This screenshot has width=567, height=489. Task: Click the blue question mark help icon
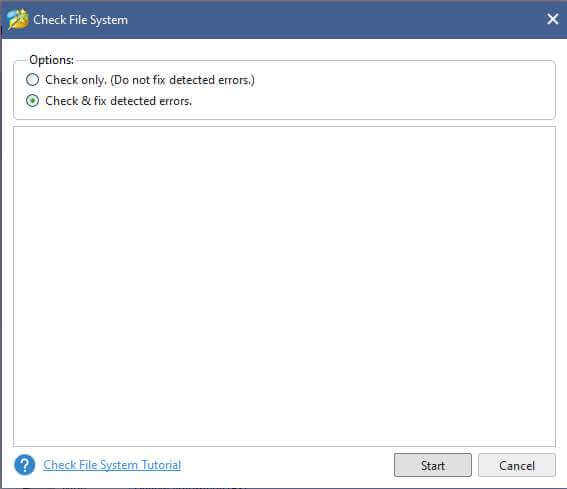(25, 464)
